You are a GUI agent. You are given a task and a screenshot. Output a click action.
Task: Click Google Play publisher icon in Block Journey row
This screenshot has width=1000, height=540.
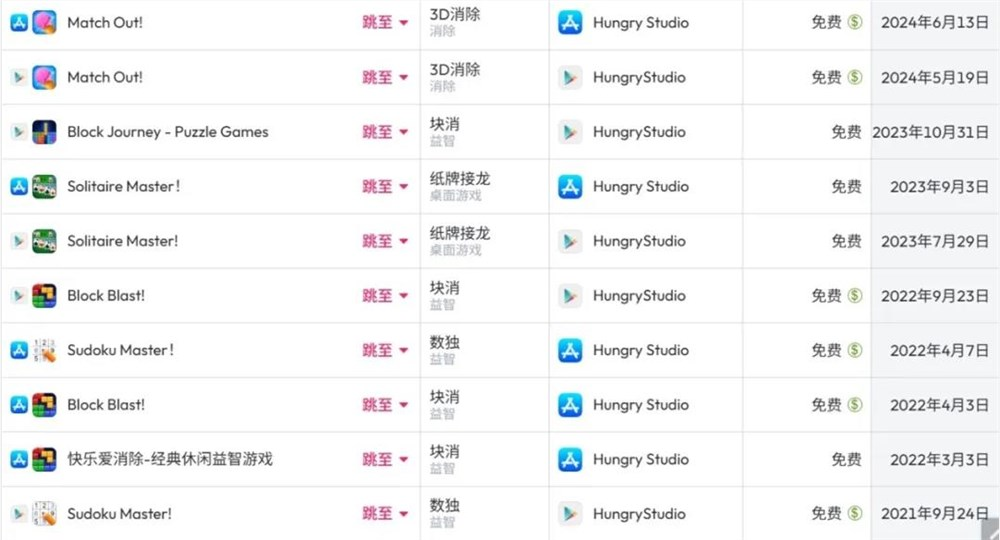570,132
